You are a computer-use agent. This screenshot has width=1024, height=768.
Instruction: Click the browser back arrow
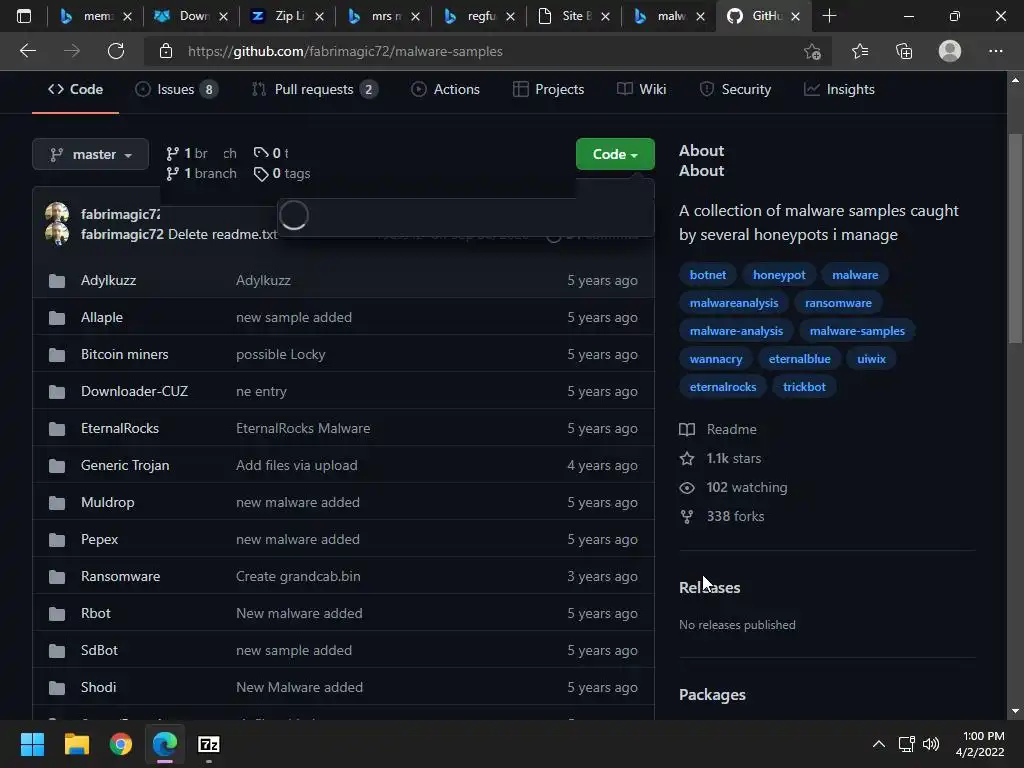pyautogui.click(x=27, y=51)
